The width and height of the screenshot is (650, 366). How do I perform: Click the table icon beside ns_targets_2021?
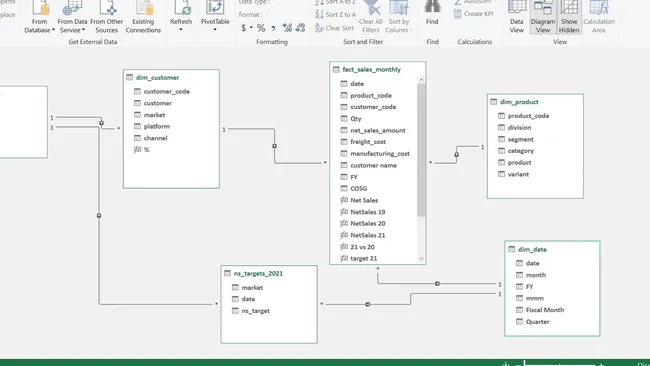tap(227, 273)
